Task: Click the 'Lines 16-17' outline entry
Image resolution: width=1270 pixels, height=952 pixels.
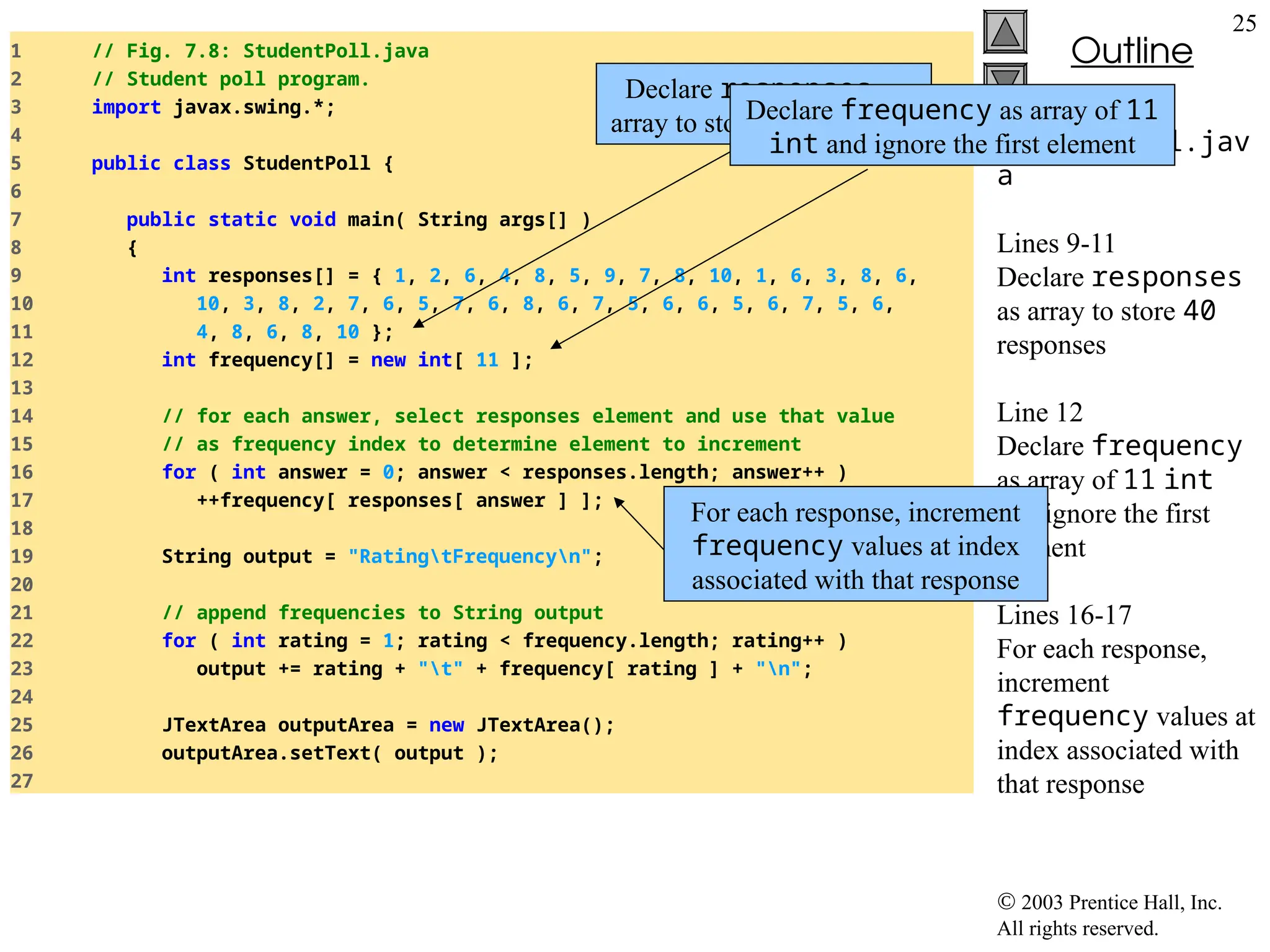Action: (1064, 615)
